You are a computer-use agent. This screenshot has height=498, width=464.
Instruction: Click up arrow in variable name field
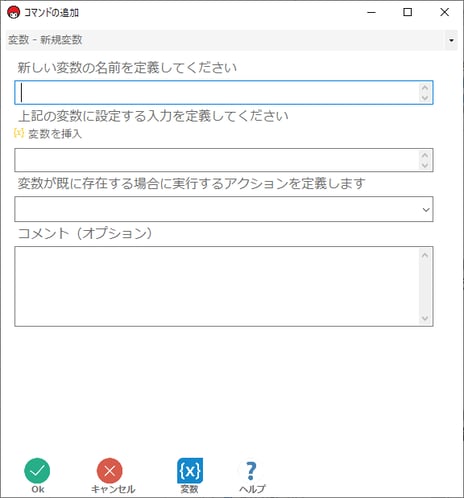point(425,88)
